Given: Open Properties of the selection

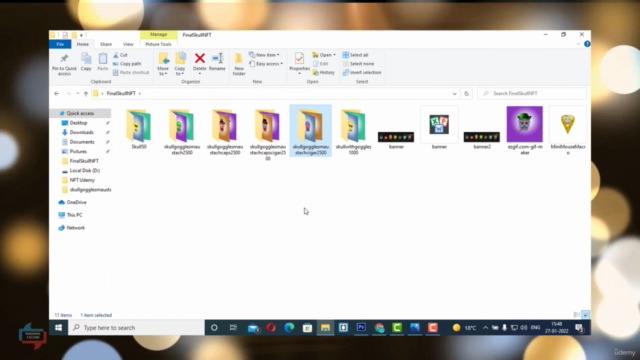Looking at the screenshot, I should tap(299, 63).
